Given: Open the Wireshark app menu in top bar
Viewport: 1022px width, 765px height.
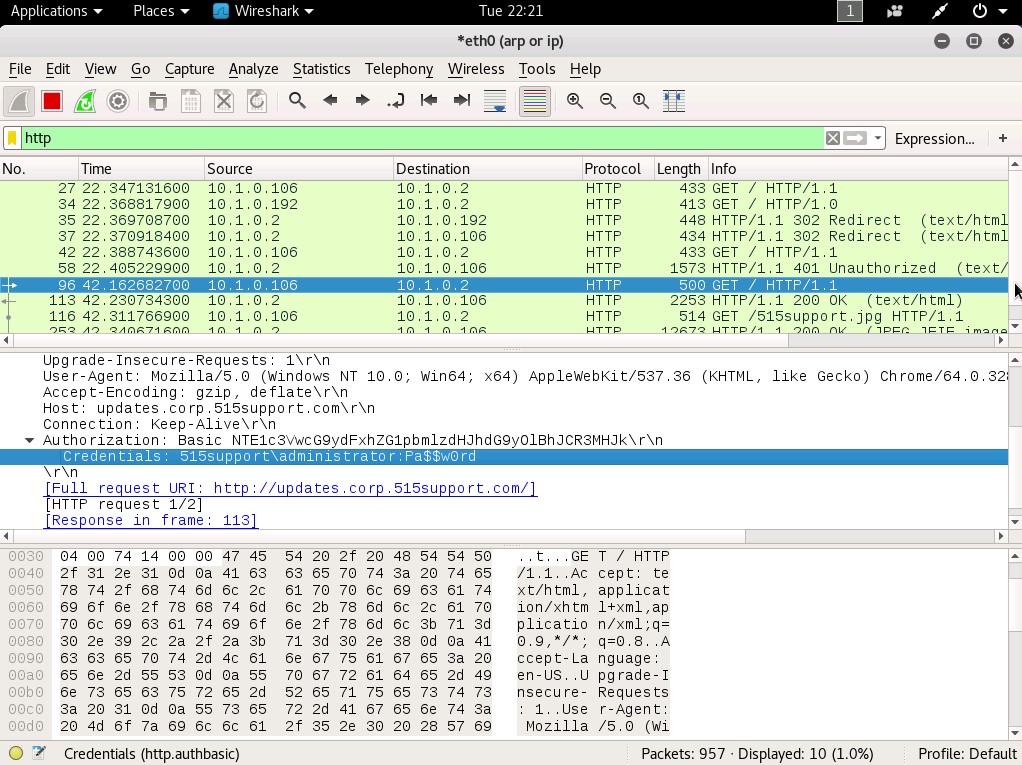Looking at the screenshot, I should [263, 11].
